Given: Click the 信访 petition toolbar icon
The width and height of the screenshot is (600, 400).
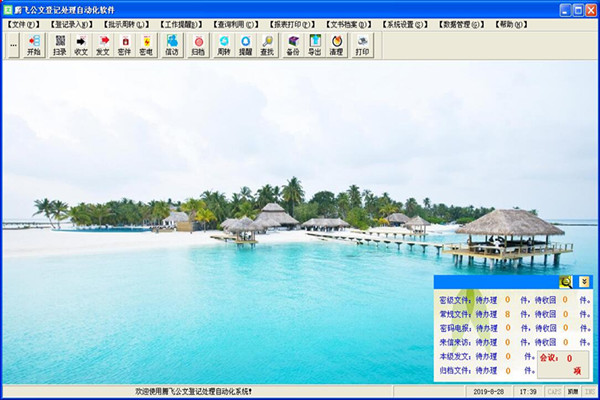Looking at the screenshot, I should tap(172, 45).
